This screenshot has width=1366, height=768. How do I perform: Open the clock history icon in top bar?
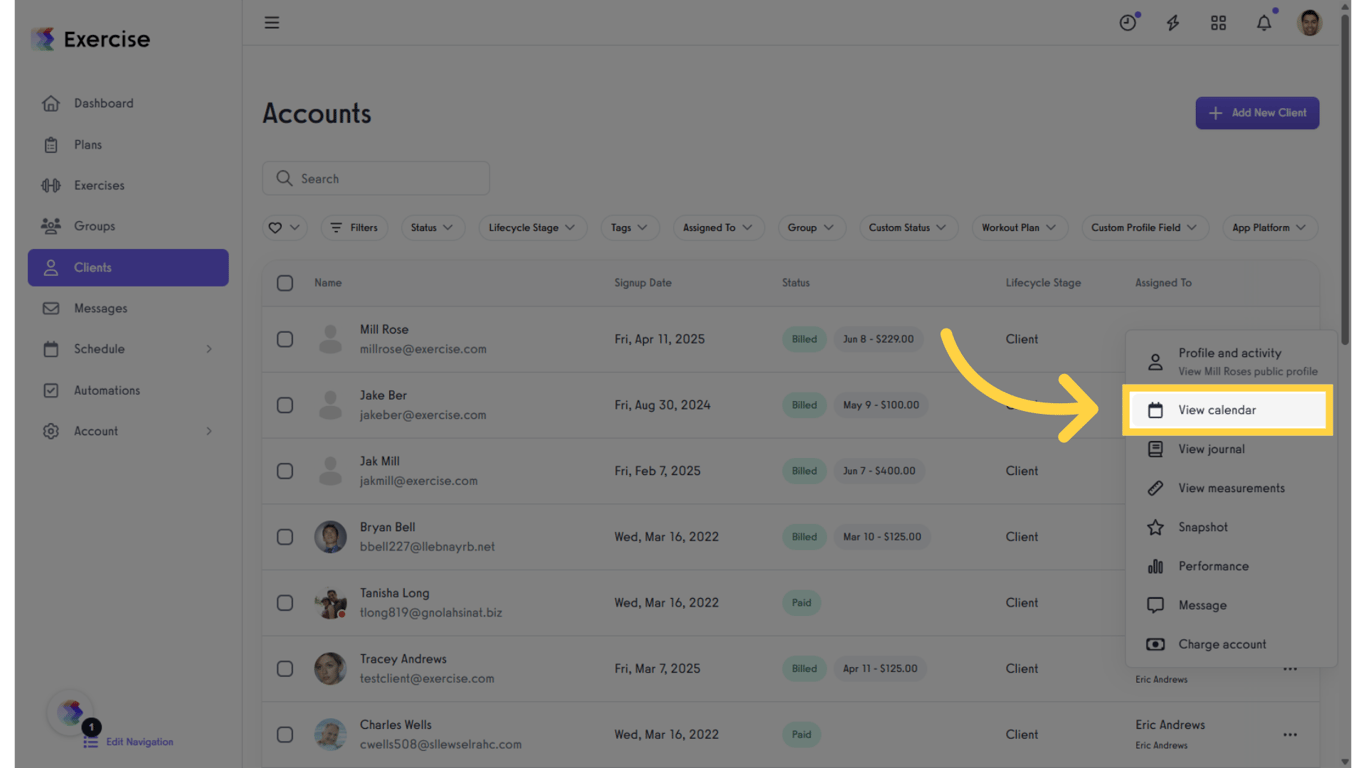(x=1128, y=22)
